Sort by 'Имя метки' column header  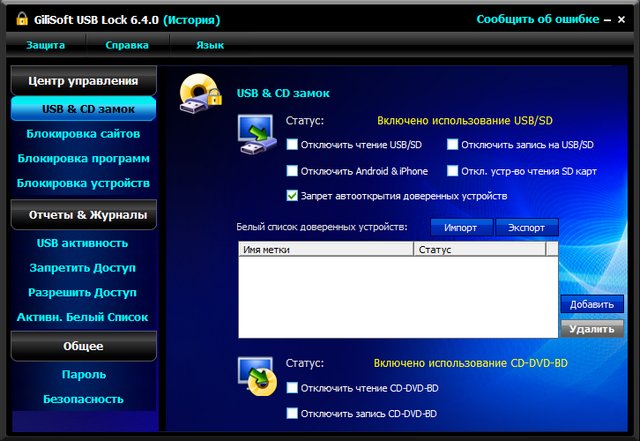(325, 249)
